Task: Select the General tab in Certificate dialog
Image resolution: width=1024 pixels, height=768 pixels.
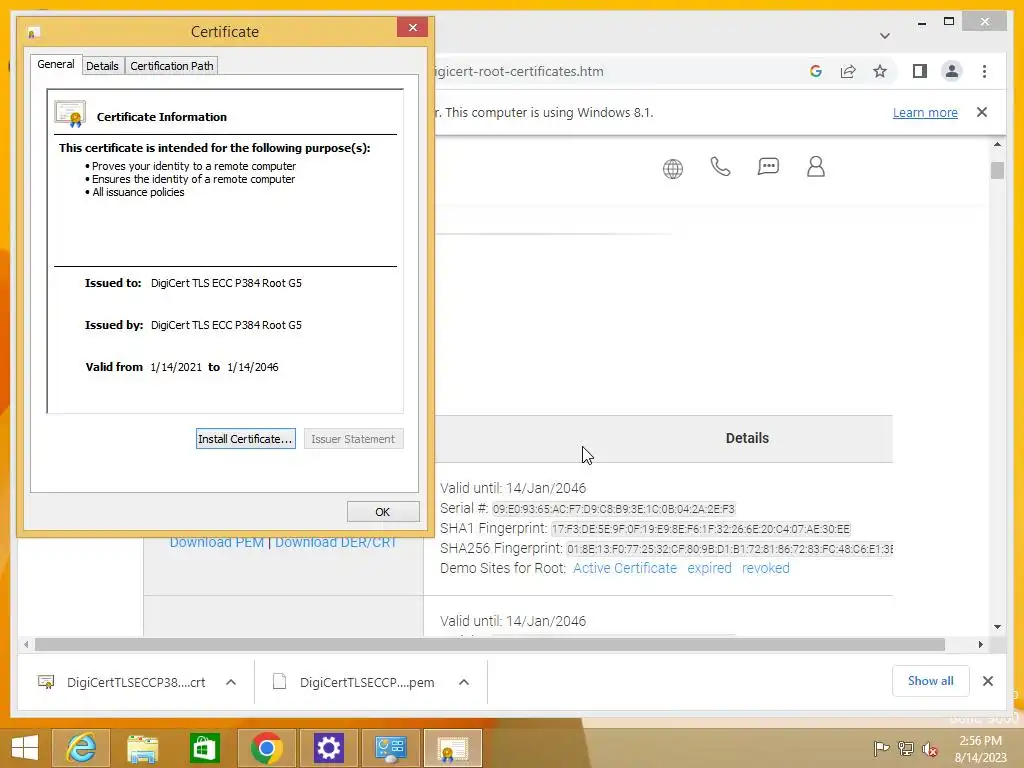Action: click(x=56, y=65)
